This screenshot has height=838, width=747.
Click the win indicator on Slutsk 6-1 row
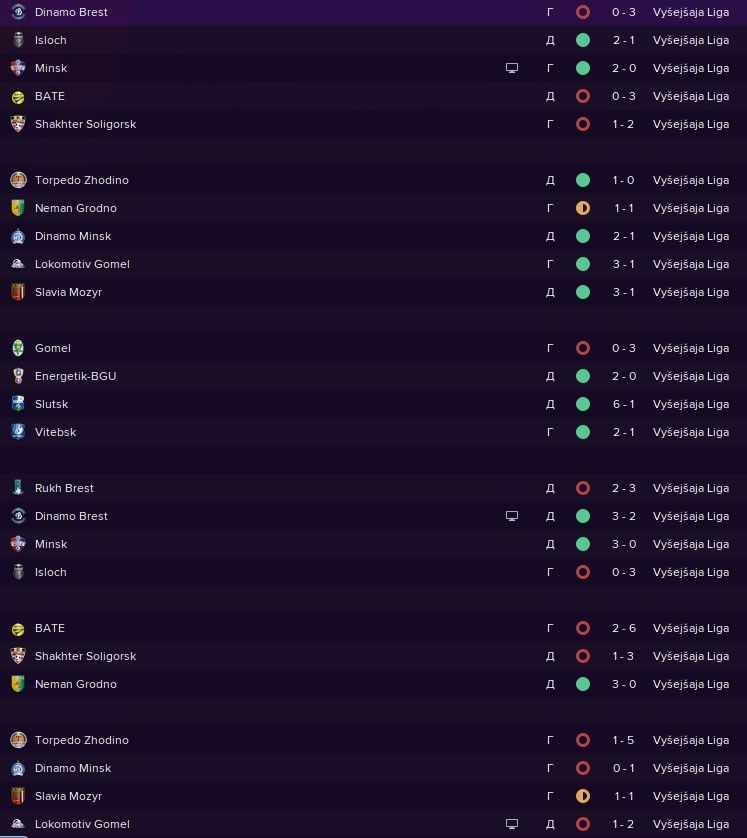(583, 404)
